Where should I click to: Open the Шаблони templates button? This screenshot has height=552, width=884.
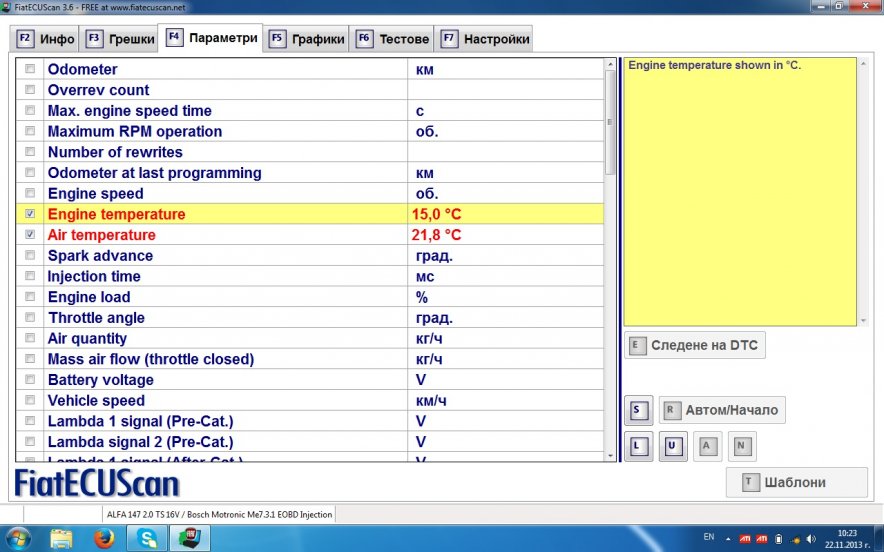(x=796, y=482)
